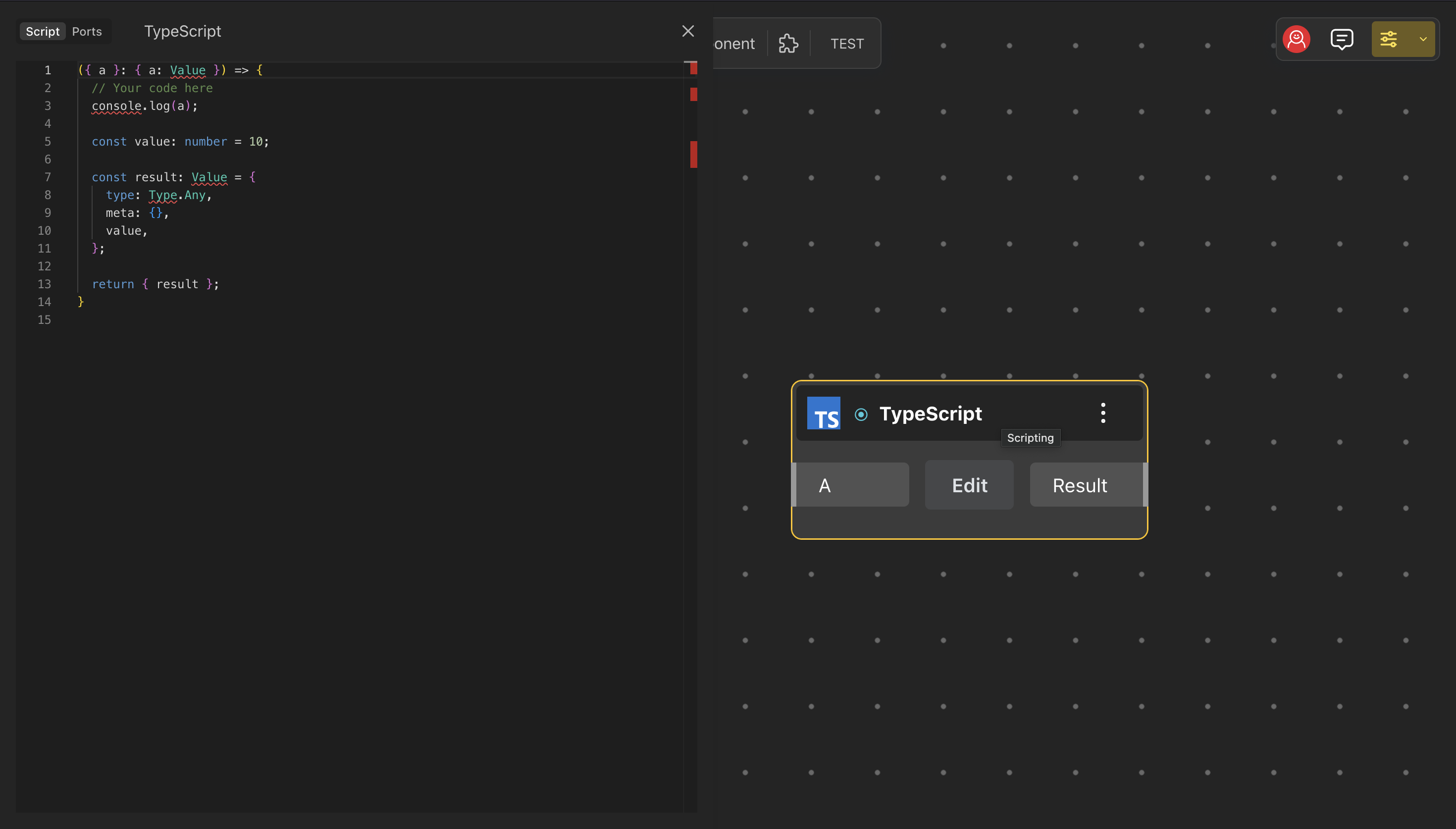Select the A input port
Screen dimensions: 1456x829
click(x=850, y=485)
